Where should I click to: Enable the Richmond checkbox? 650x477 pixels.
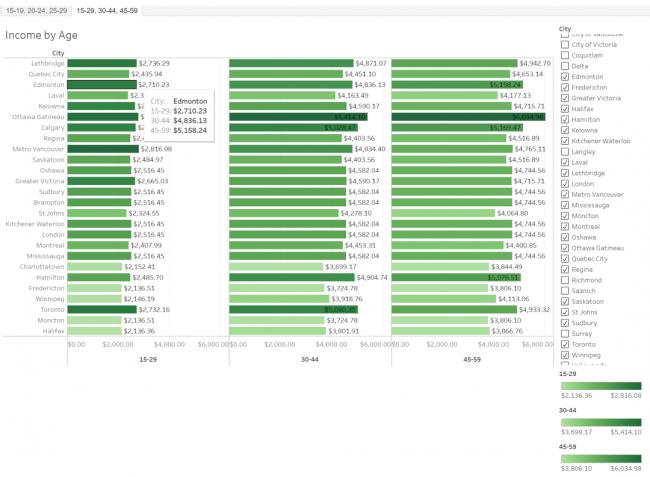coord(565,280)
